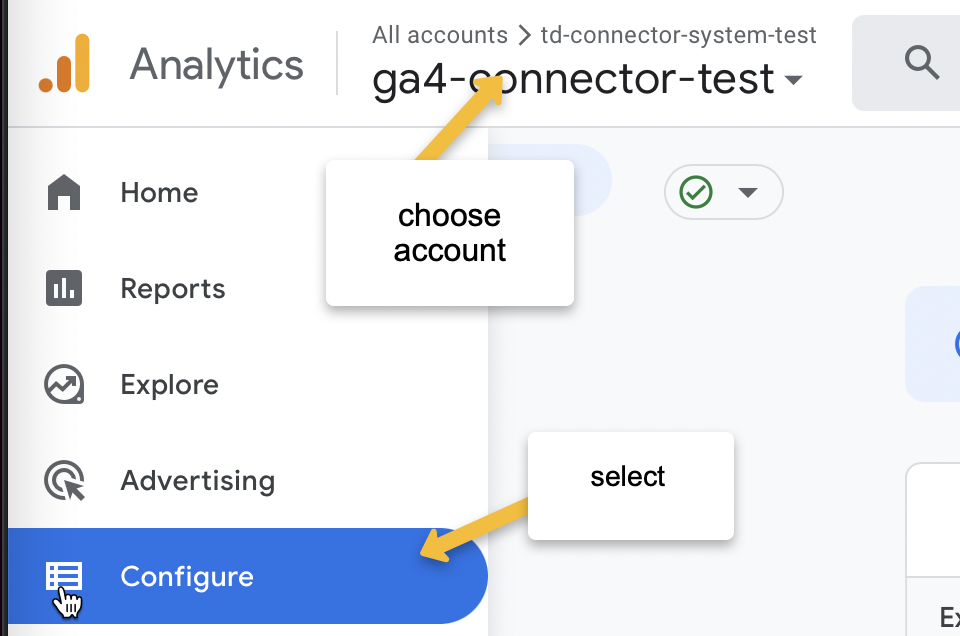
Task: Click the Configure table icon
Action: tap(64, 577)
